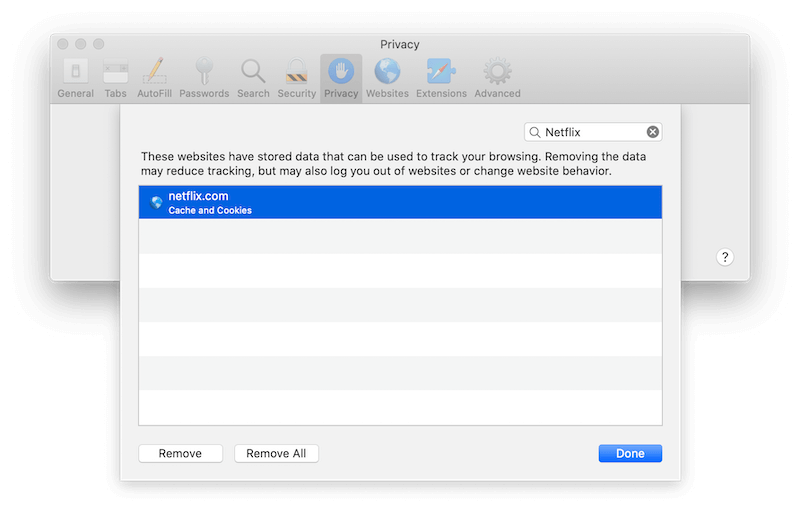Open the Extensions preferences pane
The image size is (800, 505).
[441, 78]
